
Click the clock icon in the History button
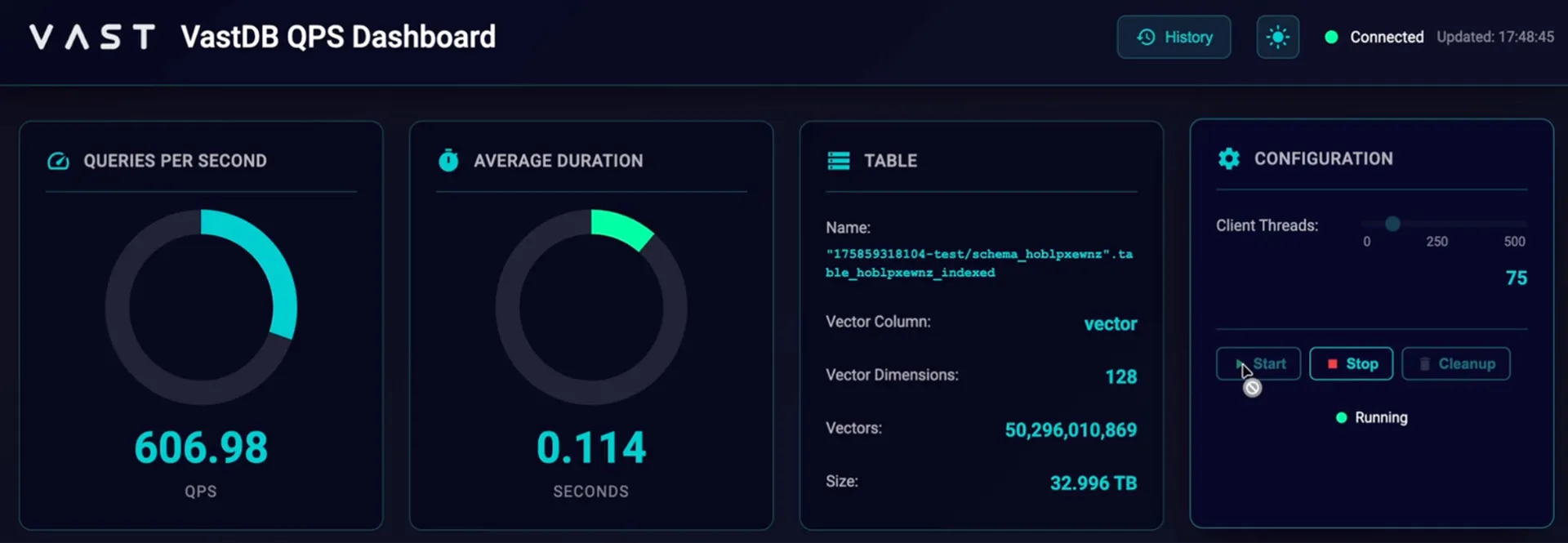pos(1146,37)
